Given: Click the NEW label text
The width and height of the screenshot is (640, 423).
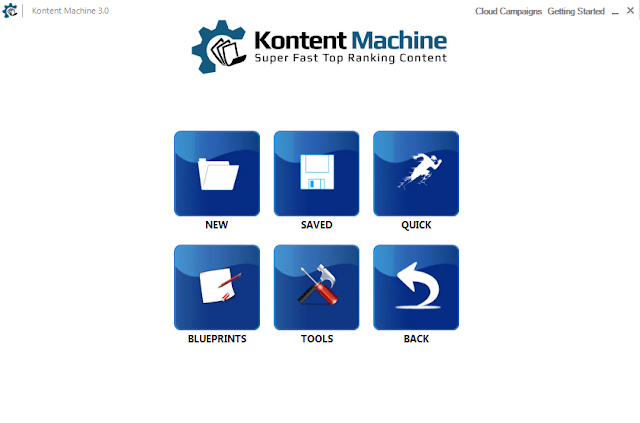Looking at the screenshot, I should 217,225.
